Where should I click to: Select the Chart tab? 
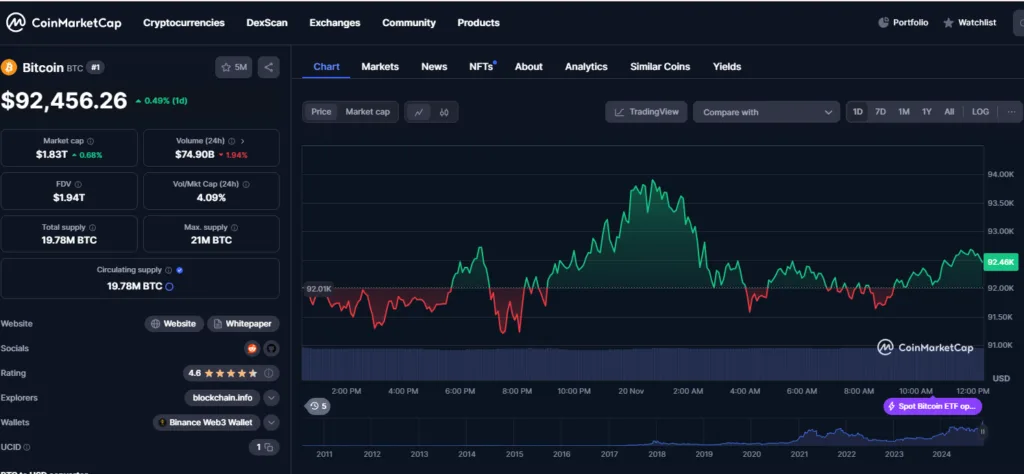coord(326,67)
